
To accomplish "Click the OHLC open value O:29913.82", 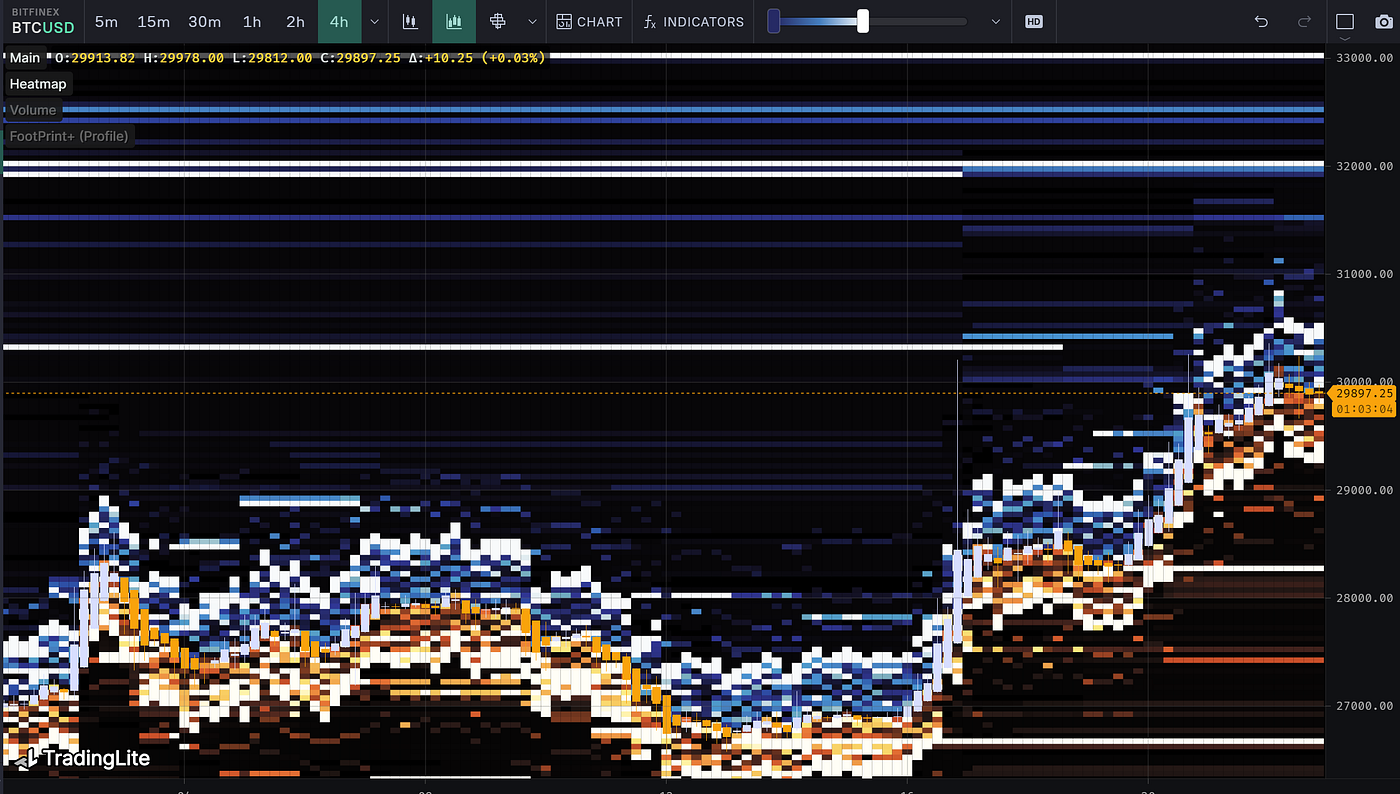I will 96,58.
